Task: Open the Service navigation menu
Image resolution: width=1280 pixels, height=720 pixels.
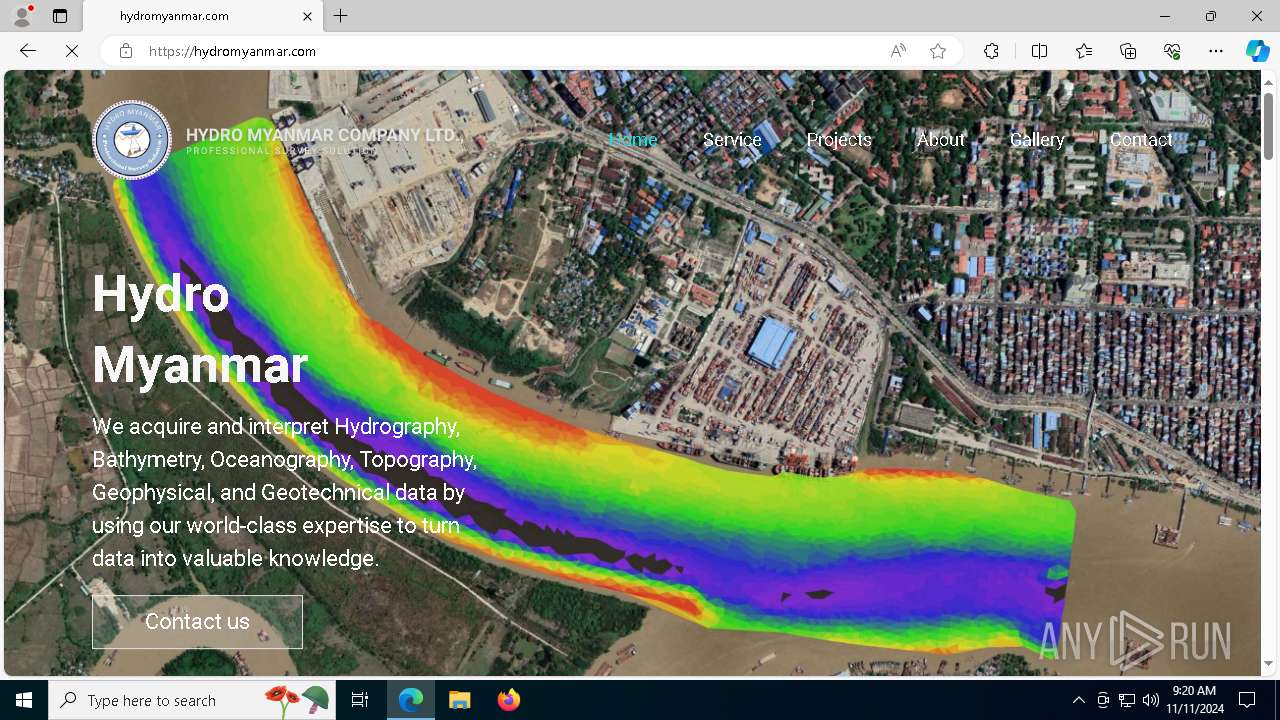Action: [x=732, y=140]
